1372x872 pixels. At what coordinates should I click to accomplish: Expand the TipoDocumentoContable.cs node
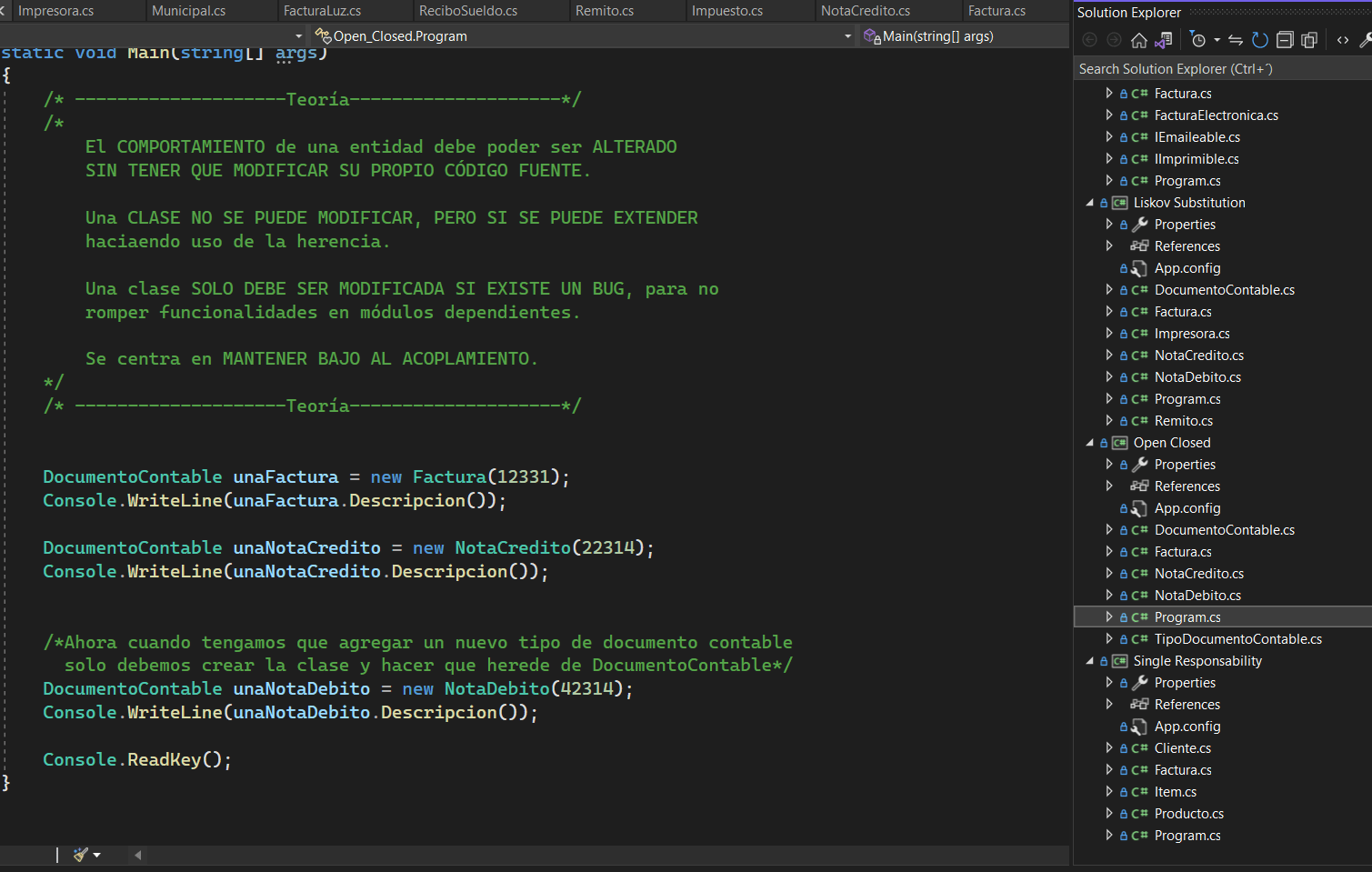(1109, 639)
